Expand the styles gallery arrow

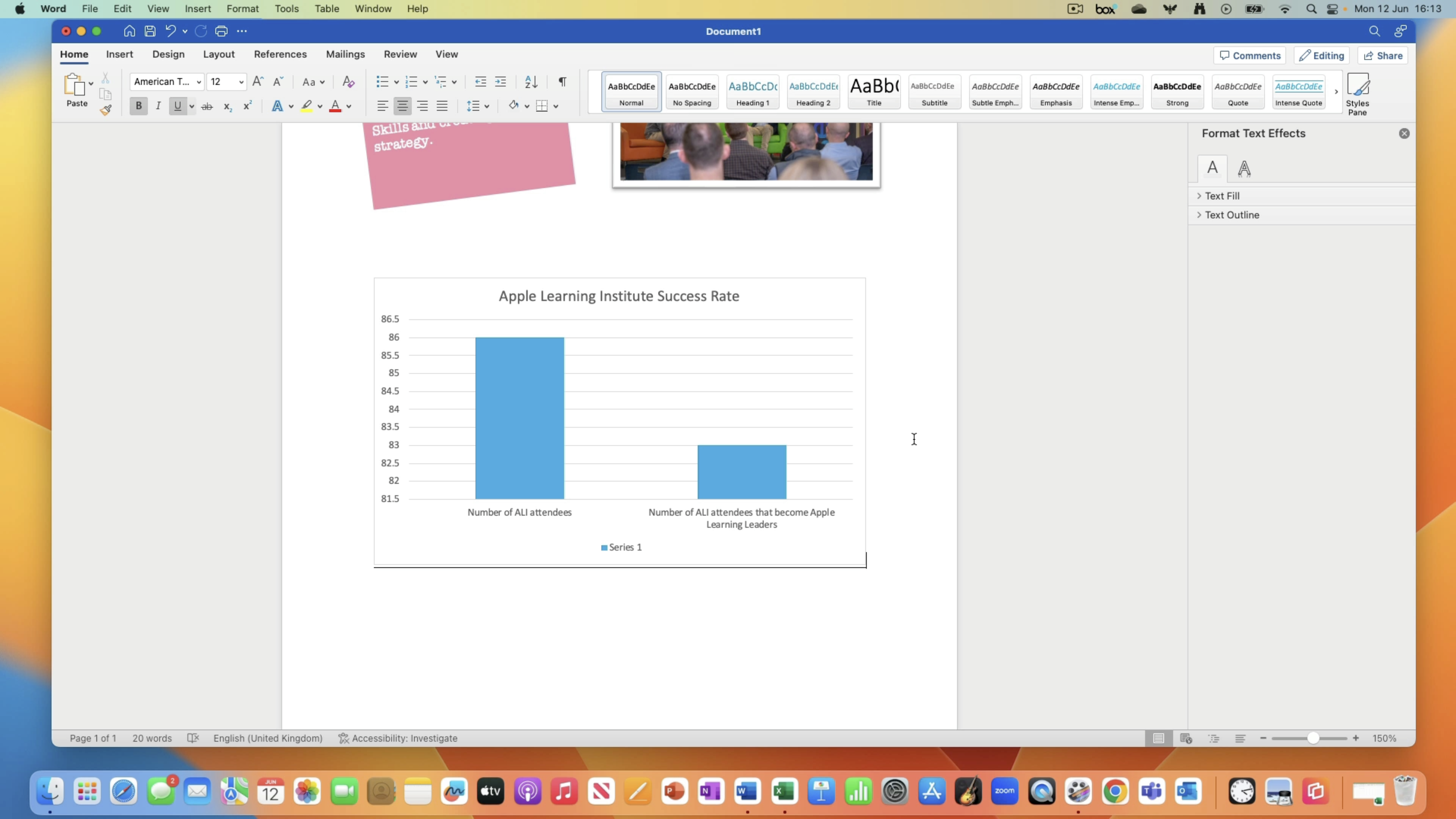(1336, 92)
